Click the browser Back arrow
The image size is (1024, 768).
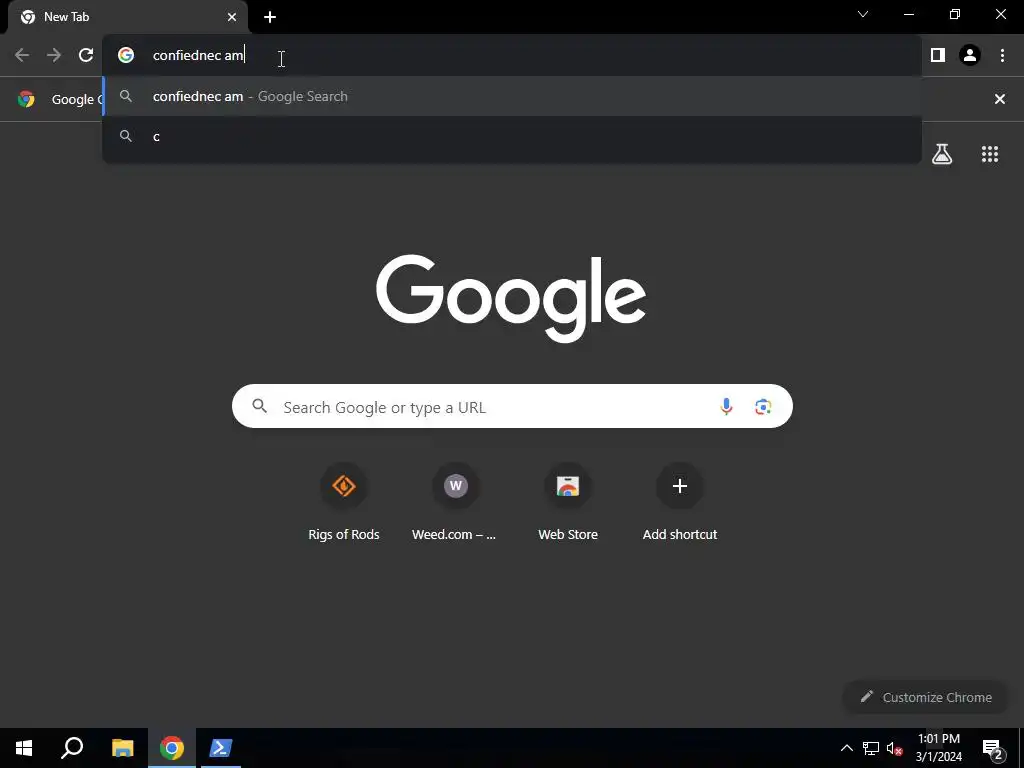22,56
